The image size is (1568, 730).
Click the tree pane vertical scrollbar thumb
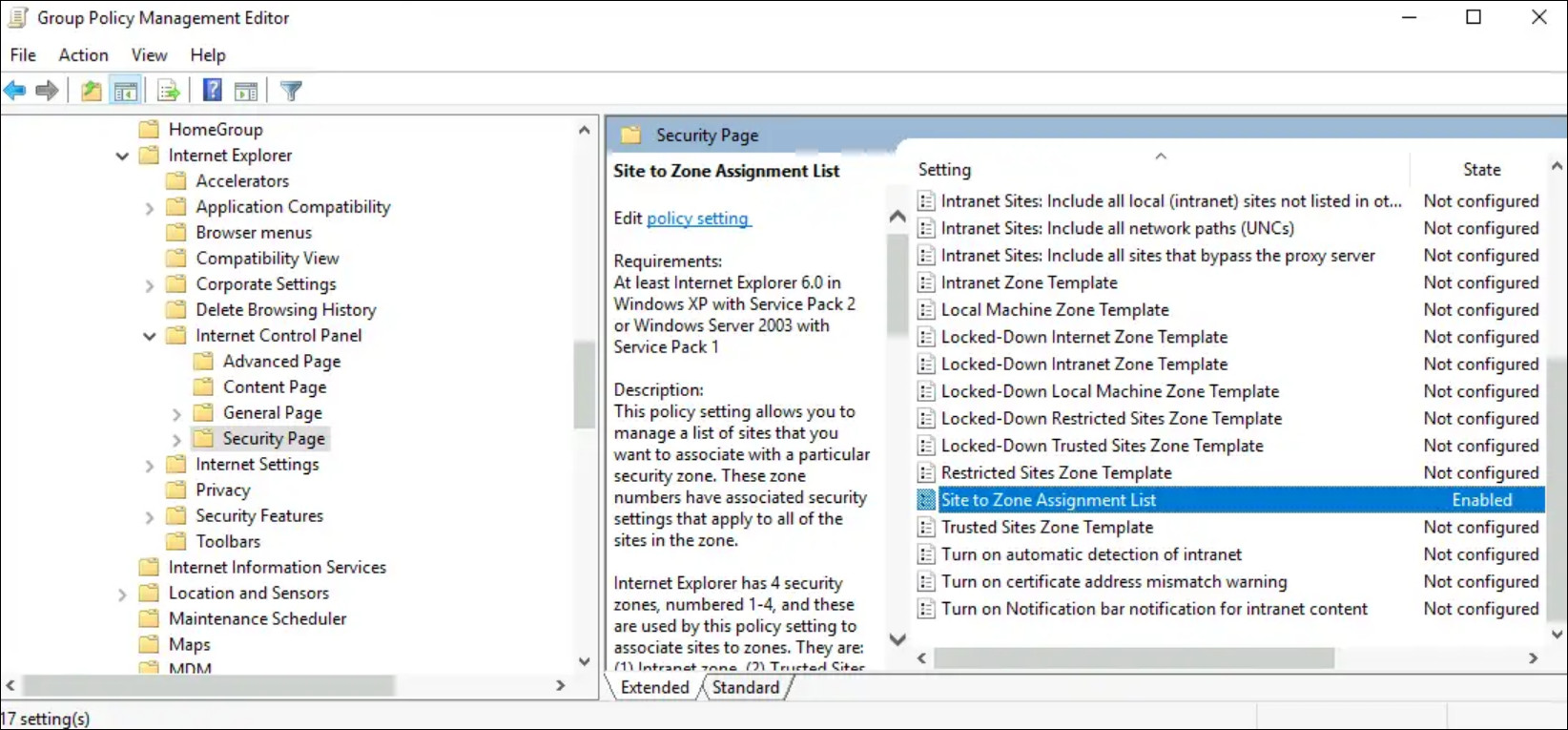585,386
